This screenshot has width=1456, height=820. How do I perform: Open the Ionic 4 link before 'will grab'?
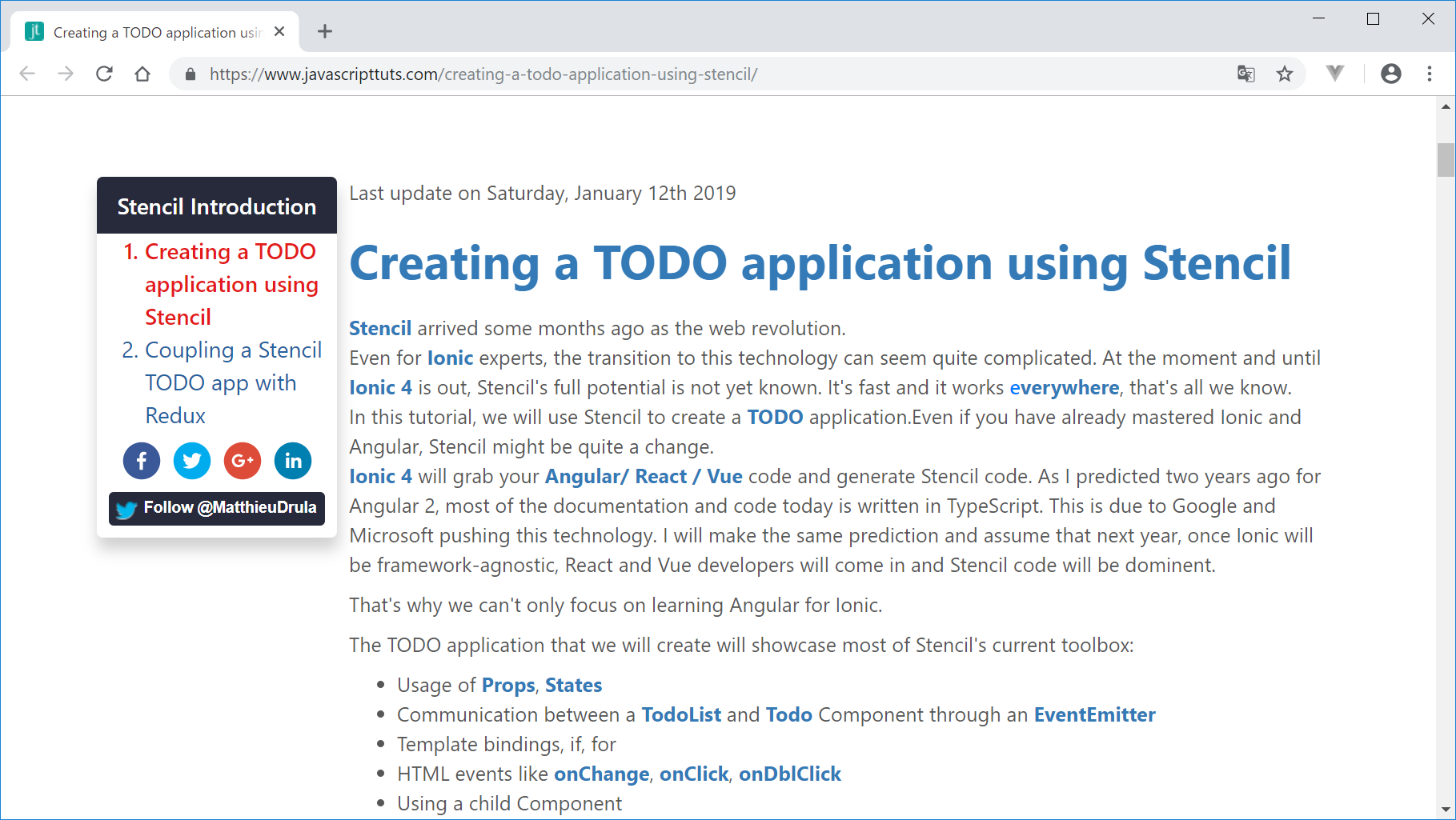381,476
